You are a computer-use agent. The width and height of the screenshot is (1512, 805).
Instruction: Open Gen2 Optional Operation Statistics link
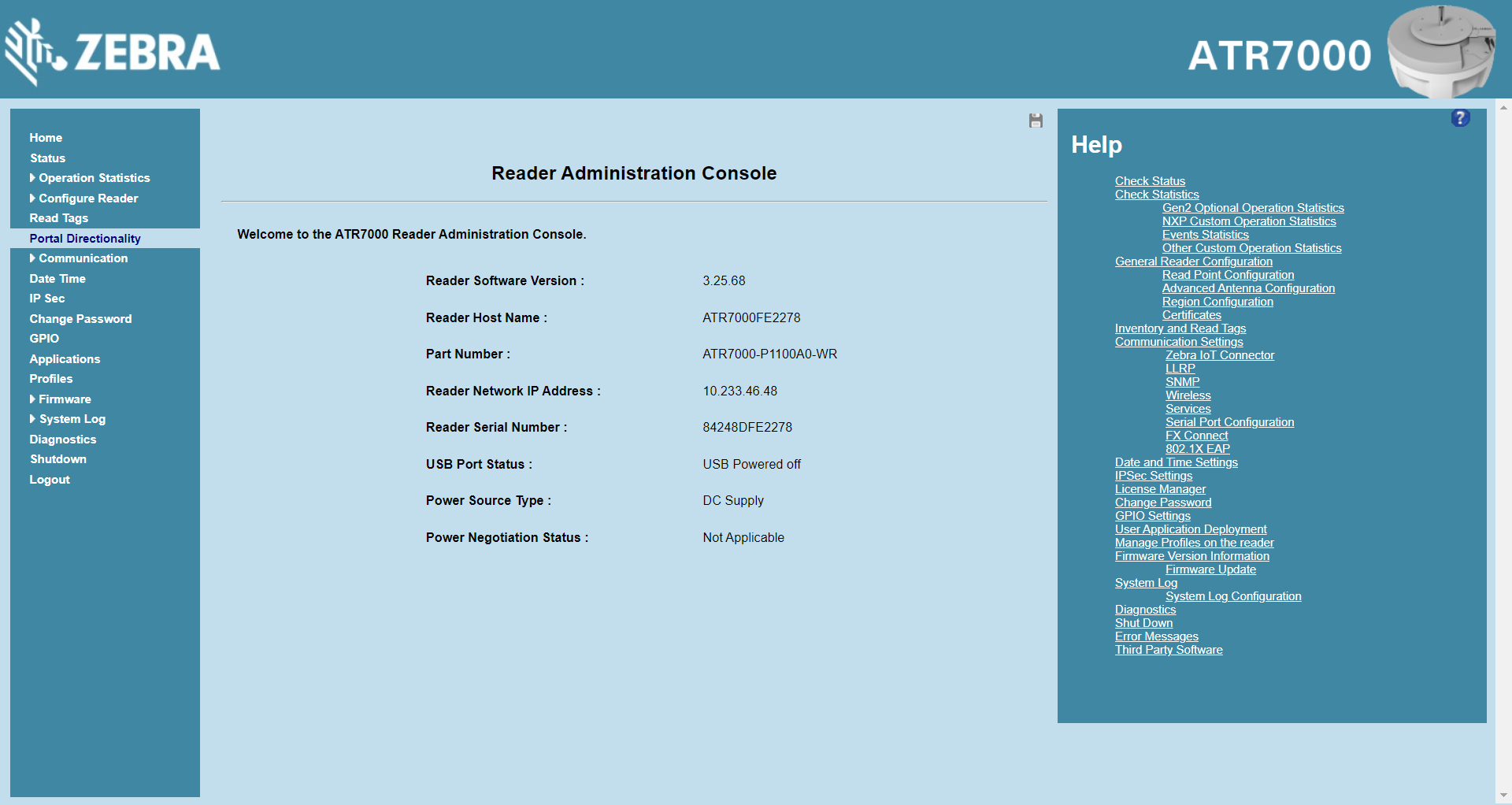click(1253, 208)
